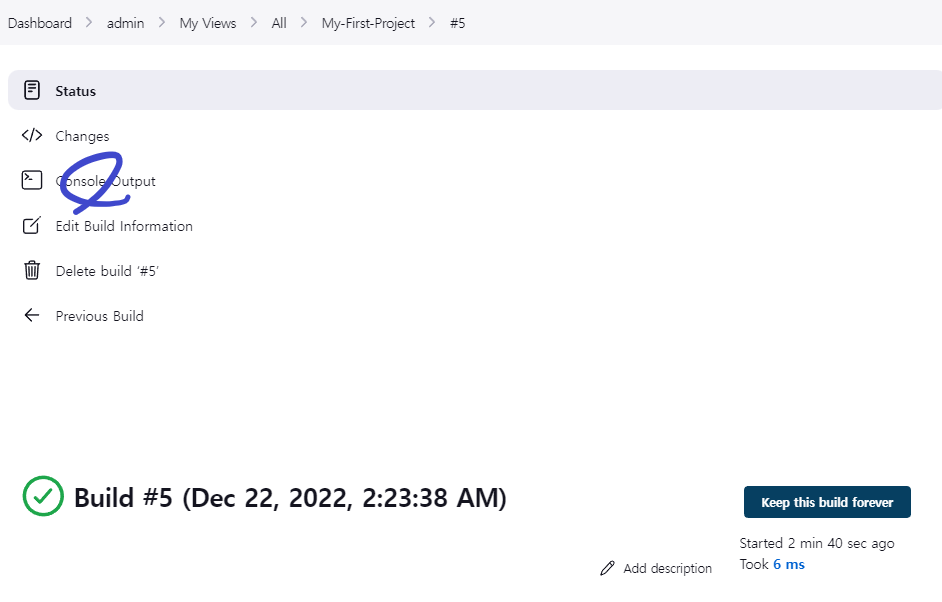Expand chevron after All breadcrumb
The image size is (942, 602).
point(304,23)
